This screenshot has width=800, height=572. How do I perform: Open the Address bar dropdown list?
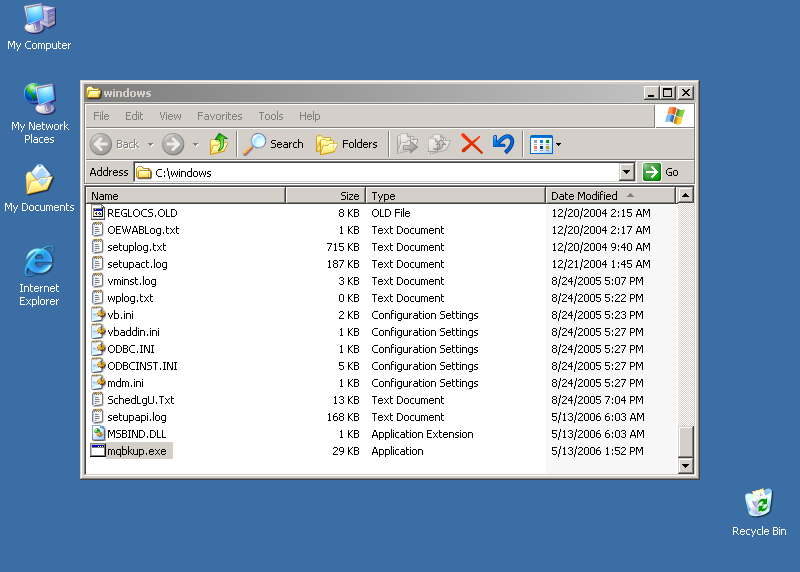627,172
